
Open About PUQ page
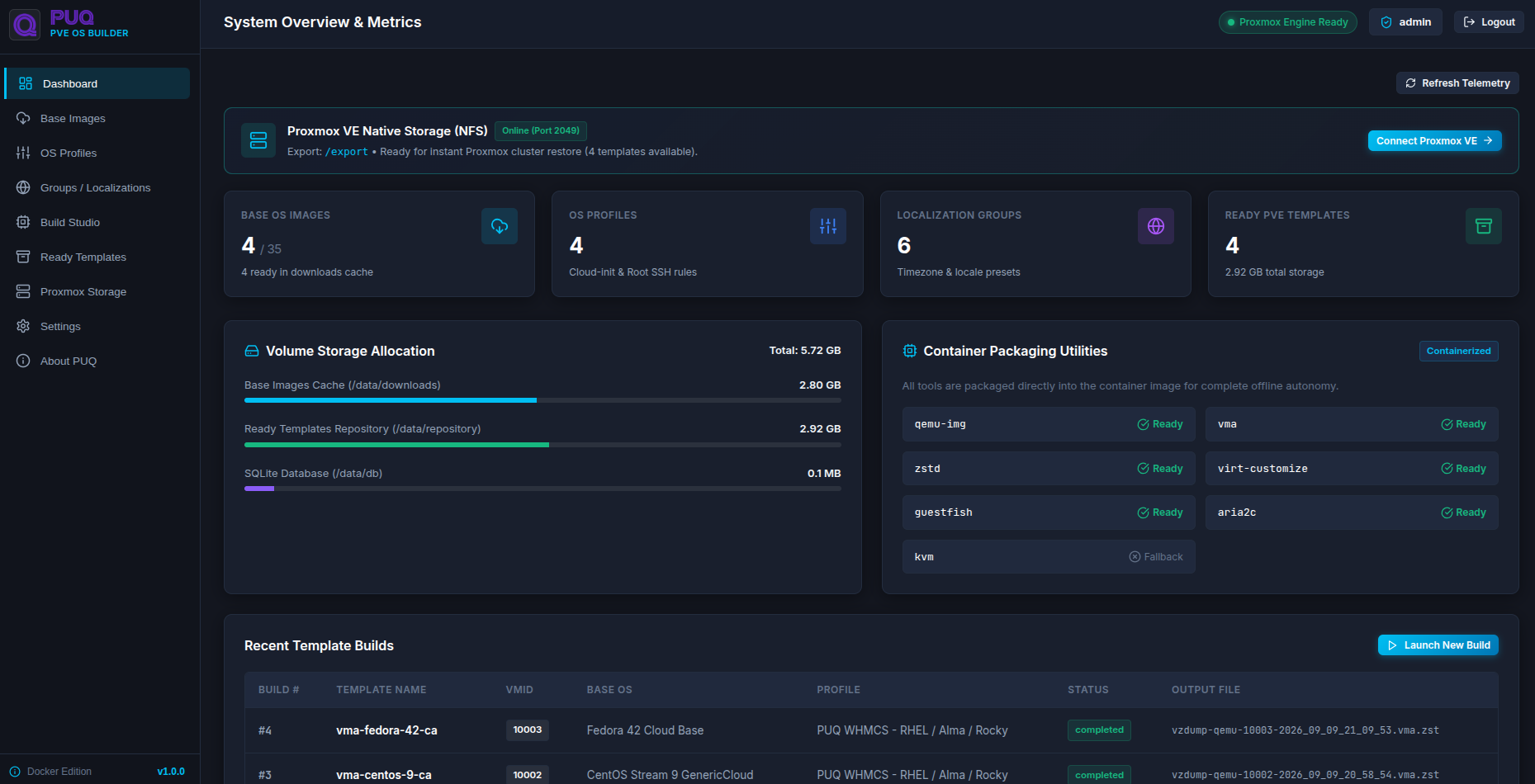(x=97, y=361)
